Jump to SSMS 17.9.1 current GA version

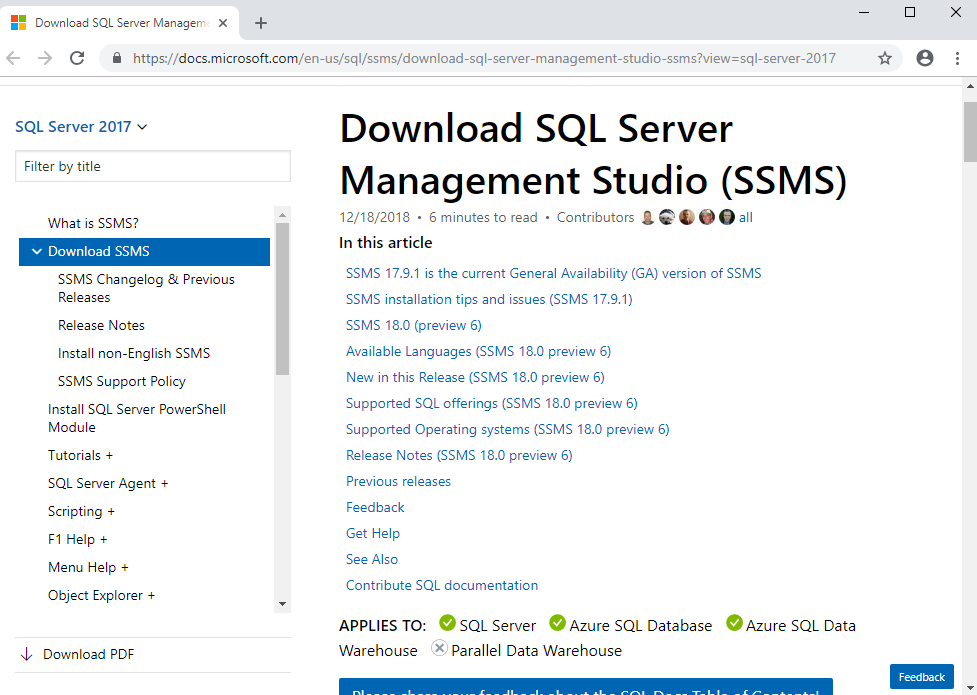tap(554, 274)
